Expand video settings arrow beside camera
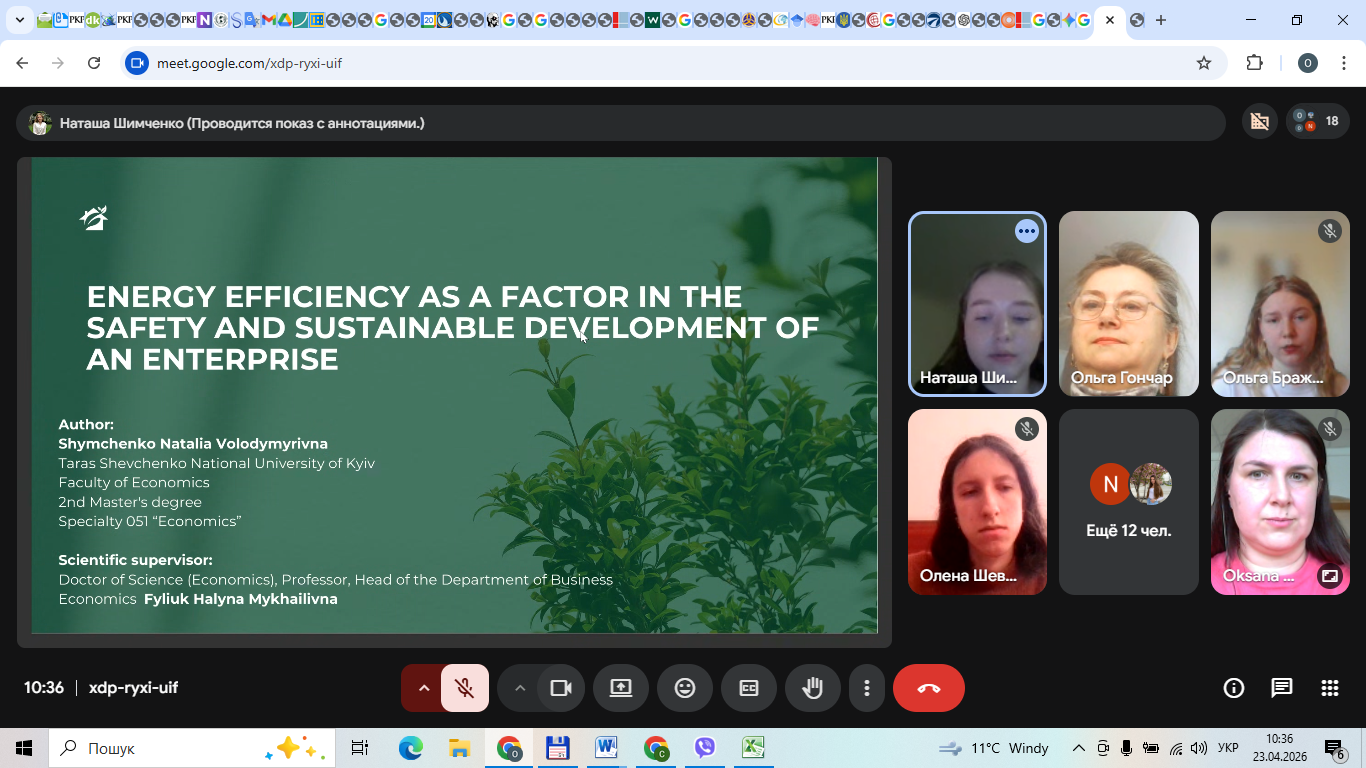This screenshot has height=768, width=1366. click(519, 688)
